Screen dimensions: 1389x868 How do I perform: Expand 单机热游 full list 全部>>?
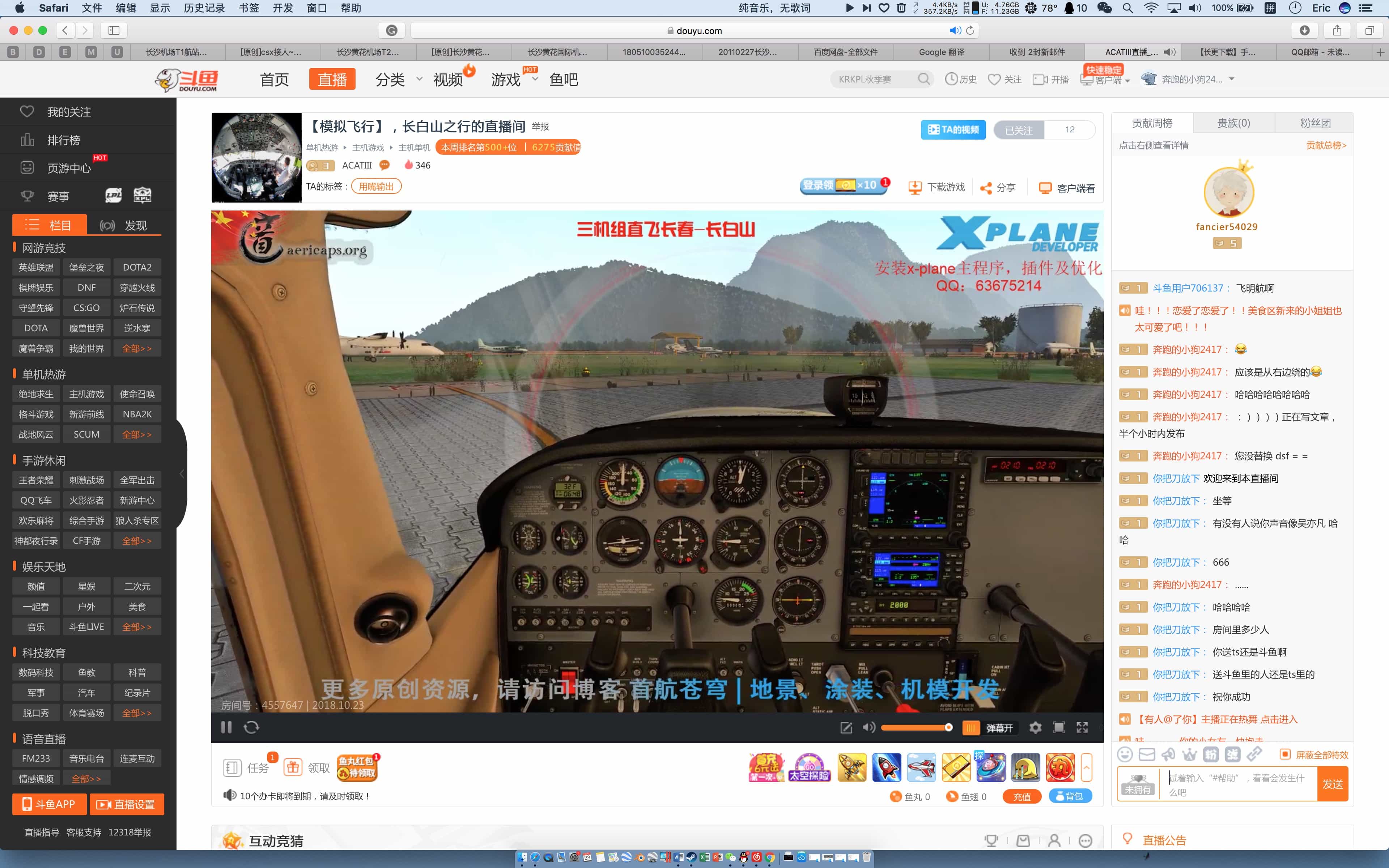pyautogui.click(x=137, y=435)
